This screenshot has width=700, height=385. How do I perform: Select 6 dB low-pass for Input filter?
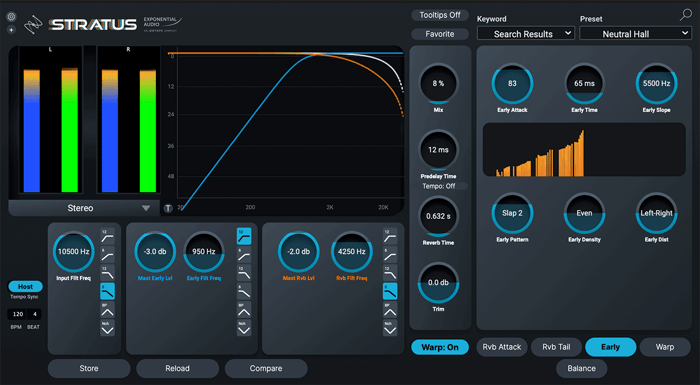point(107,291)
